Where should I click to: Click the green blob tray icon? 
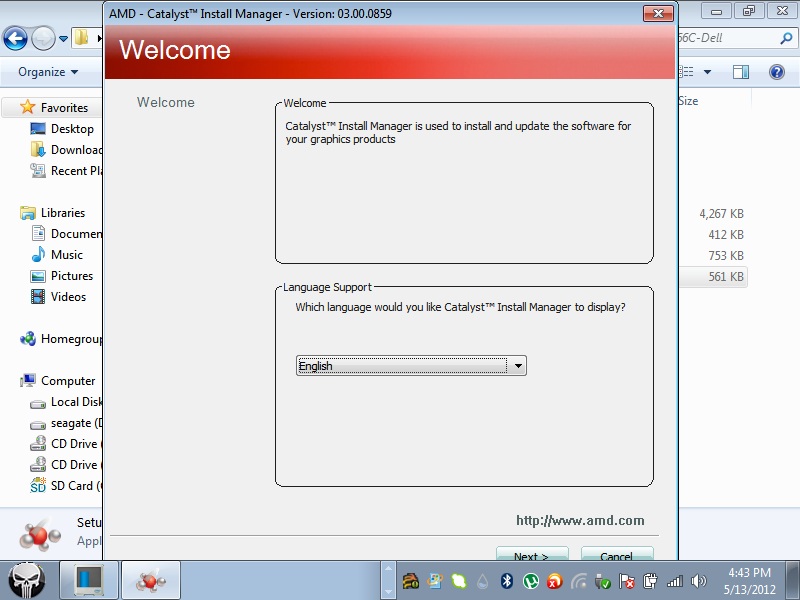[459, 581]
